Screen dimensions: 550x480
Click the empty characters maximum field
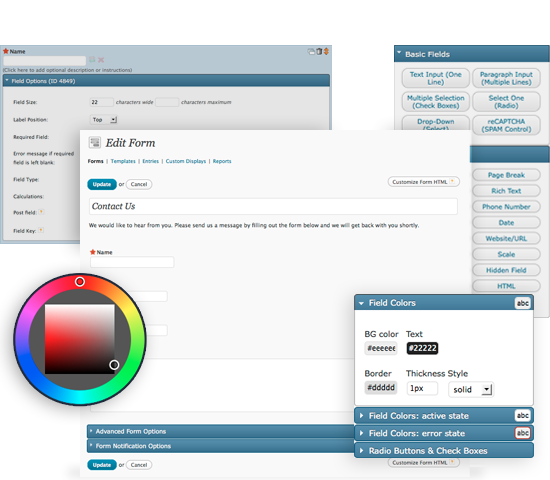click(167, 102)
